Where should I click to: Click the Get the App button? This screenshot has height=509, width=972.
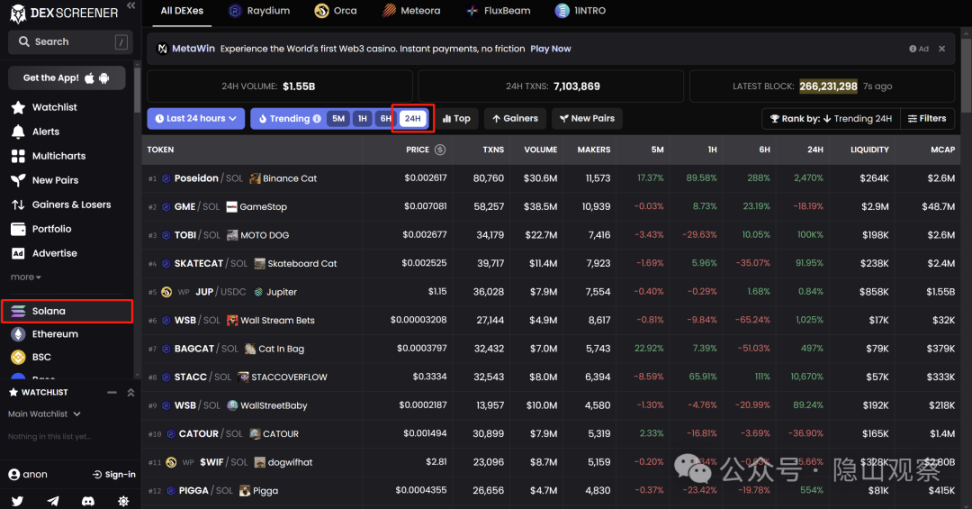[x=66, y=78]
